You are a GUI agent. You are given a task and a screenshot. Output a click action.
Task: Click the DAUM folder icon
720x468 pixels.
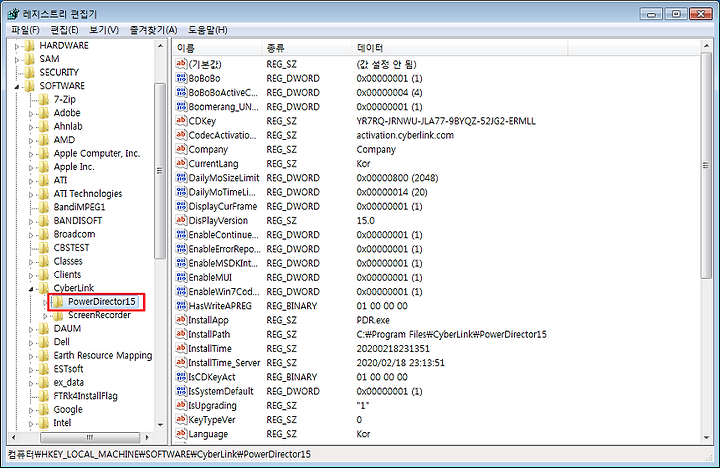[44, 329]
